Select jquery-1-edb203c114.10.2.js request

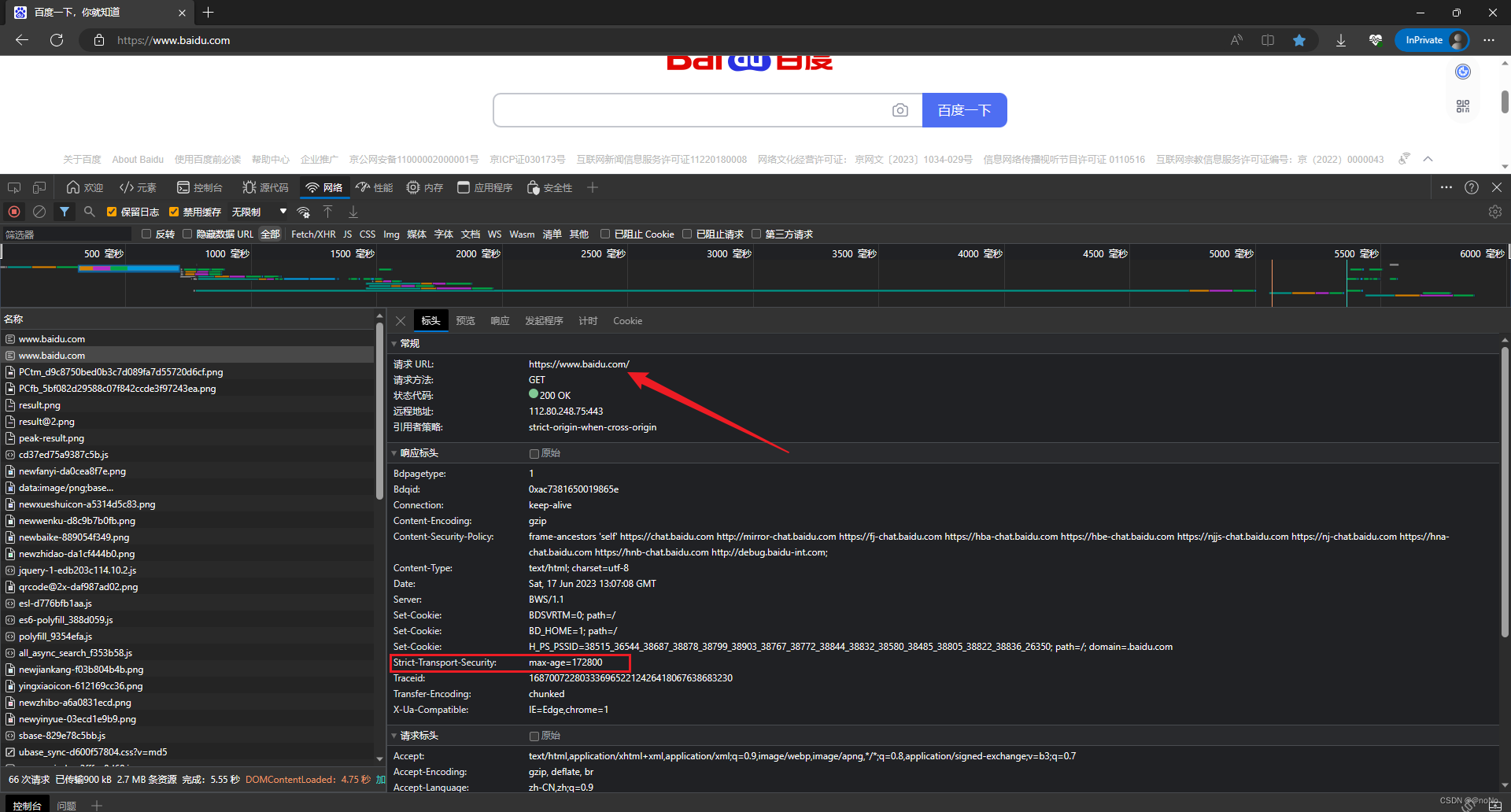[x=187, y=570]
